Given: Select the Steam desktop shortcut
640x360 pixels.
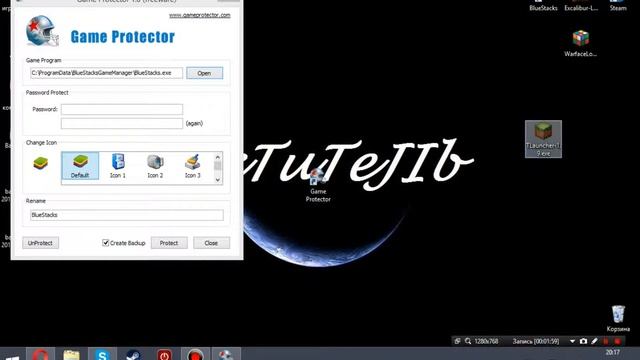Looking at the screenshot, I should click(618, 6).
